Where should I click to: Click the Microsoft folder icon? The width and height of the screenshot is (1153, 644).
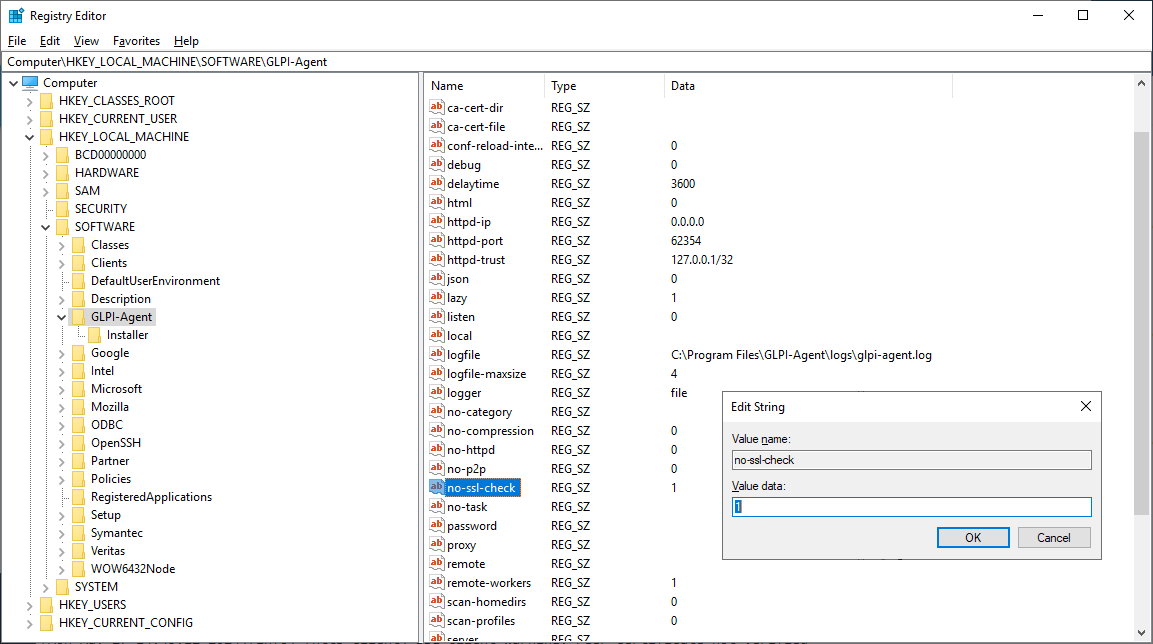coord(78,389)
